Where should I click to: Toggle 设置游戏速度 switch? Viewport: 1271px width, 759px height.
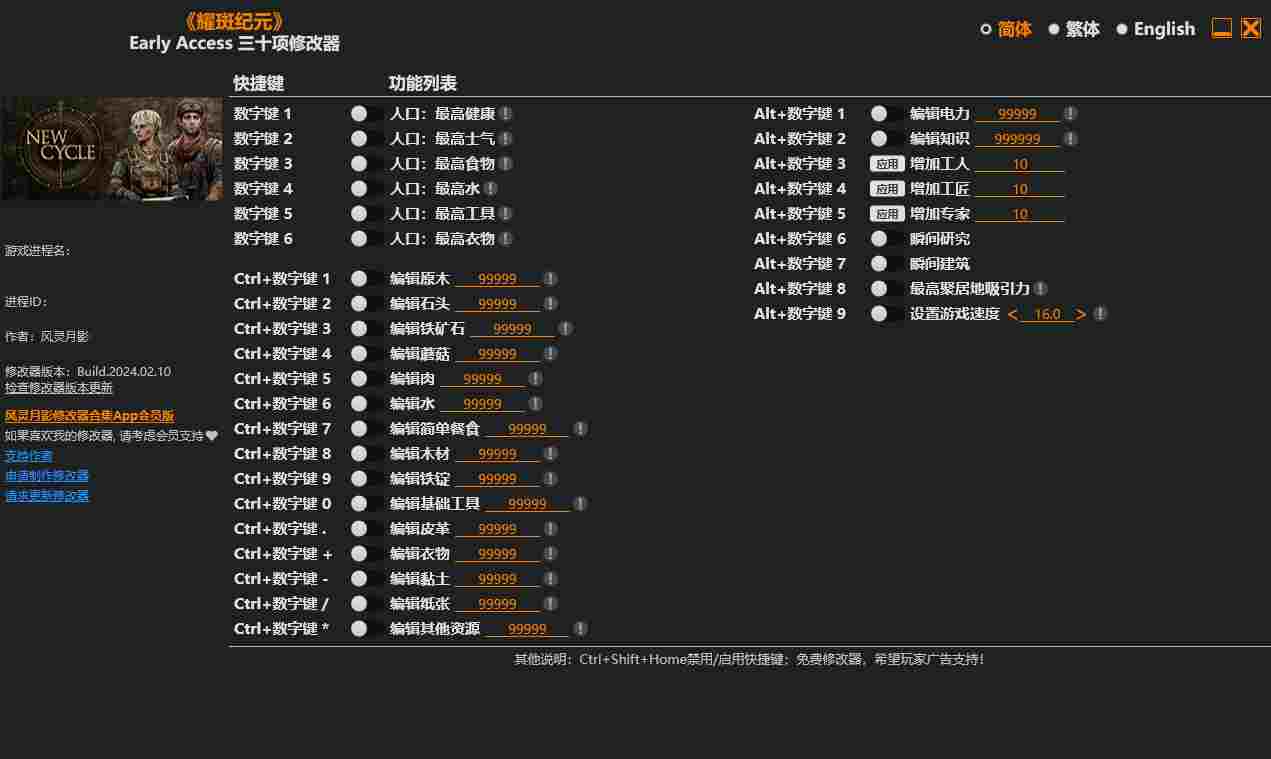pyautogui.click(x=886, y=314)
